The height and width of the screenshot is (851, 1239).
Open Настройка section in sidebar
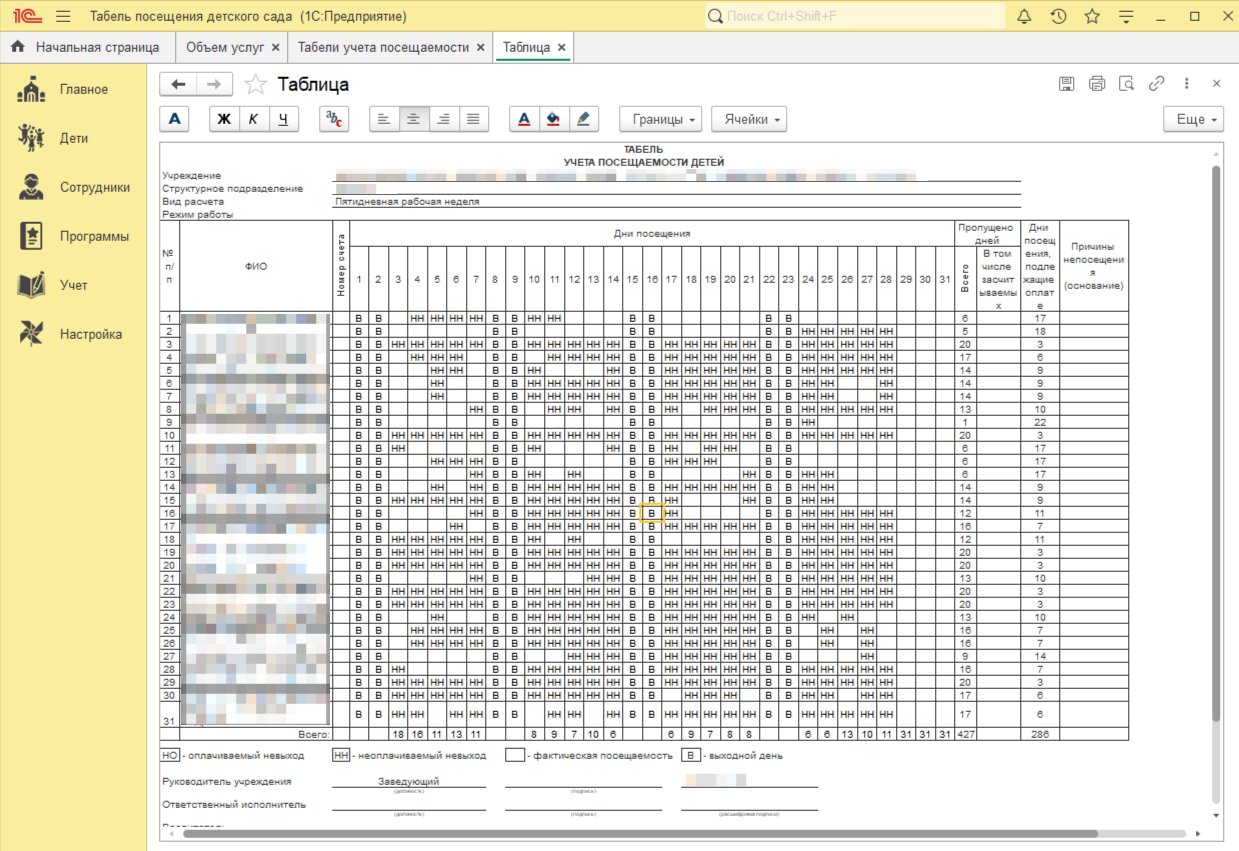90,334
